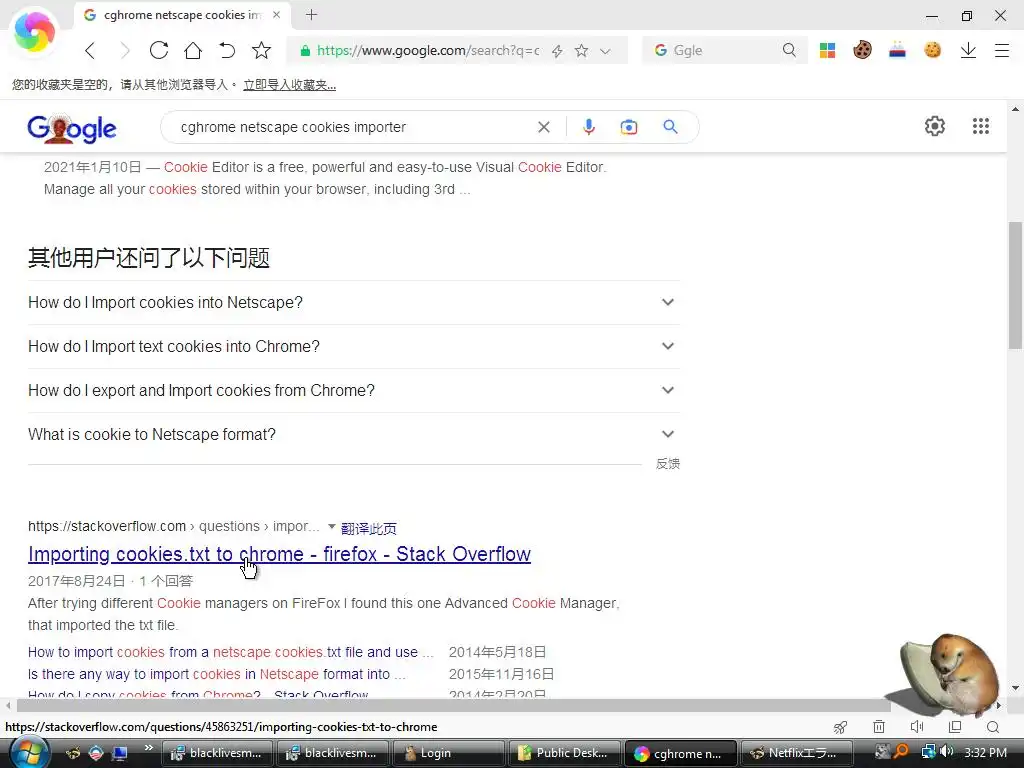
Task: Reload the page with refresh icon
Action: point(159,50)
